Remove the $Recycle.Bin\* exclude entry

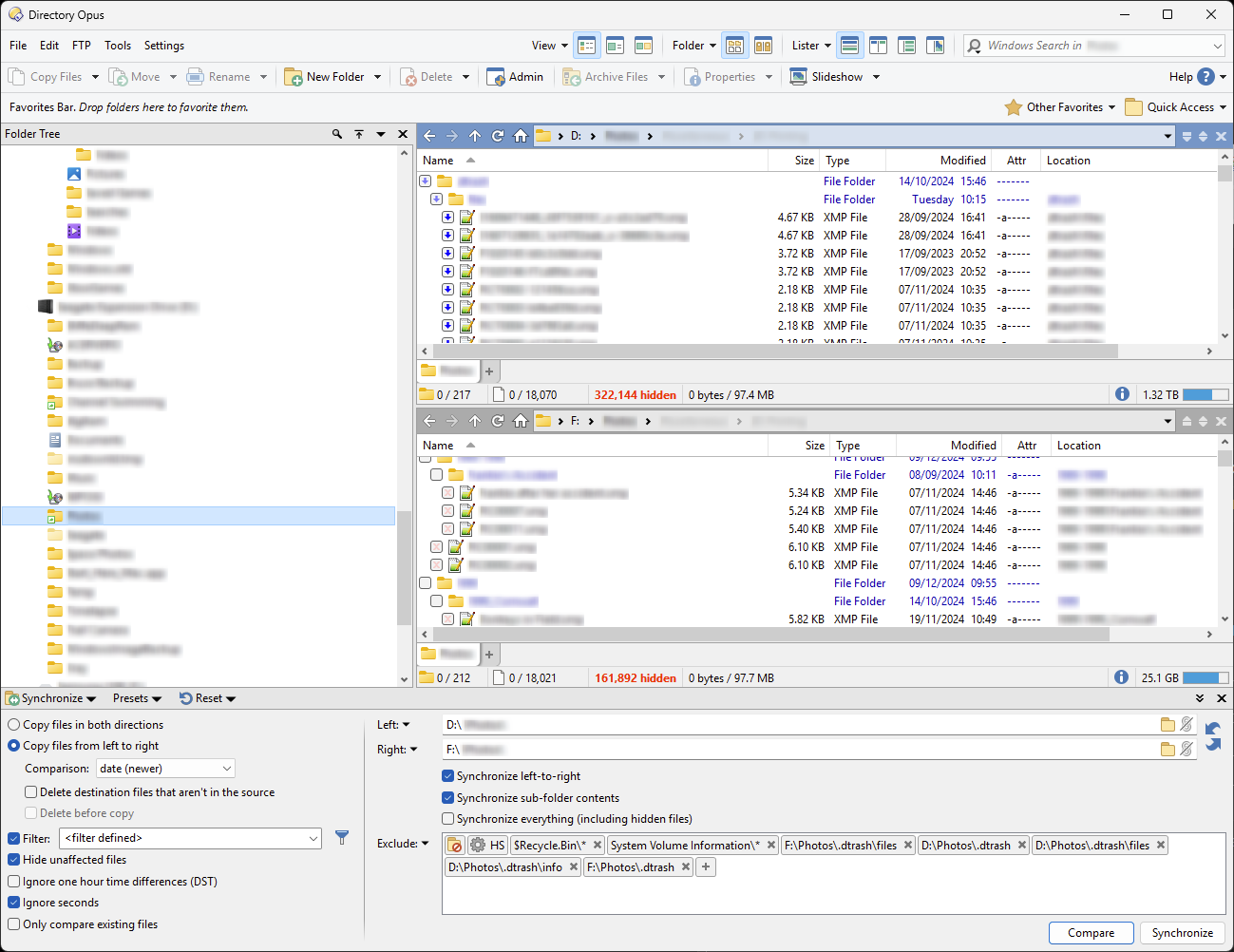pos(598,846)
